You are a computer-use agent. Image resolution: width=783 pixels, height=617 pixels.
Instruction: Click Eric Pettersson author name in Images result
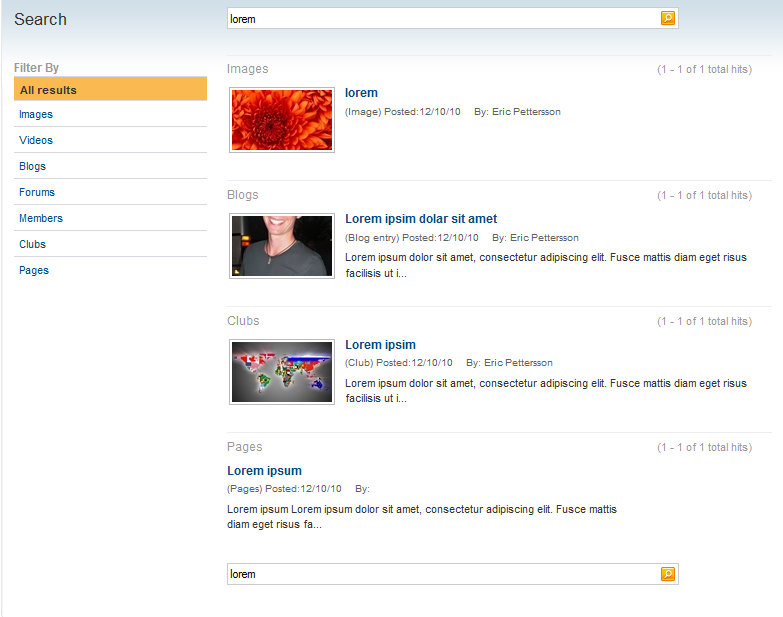pyautogui.click(x=526, y=112)
